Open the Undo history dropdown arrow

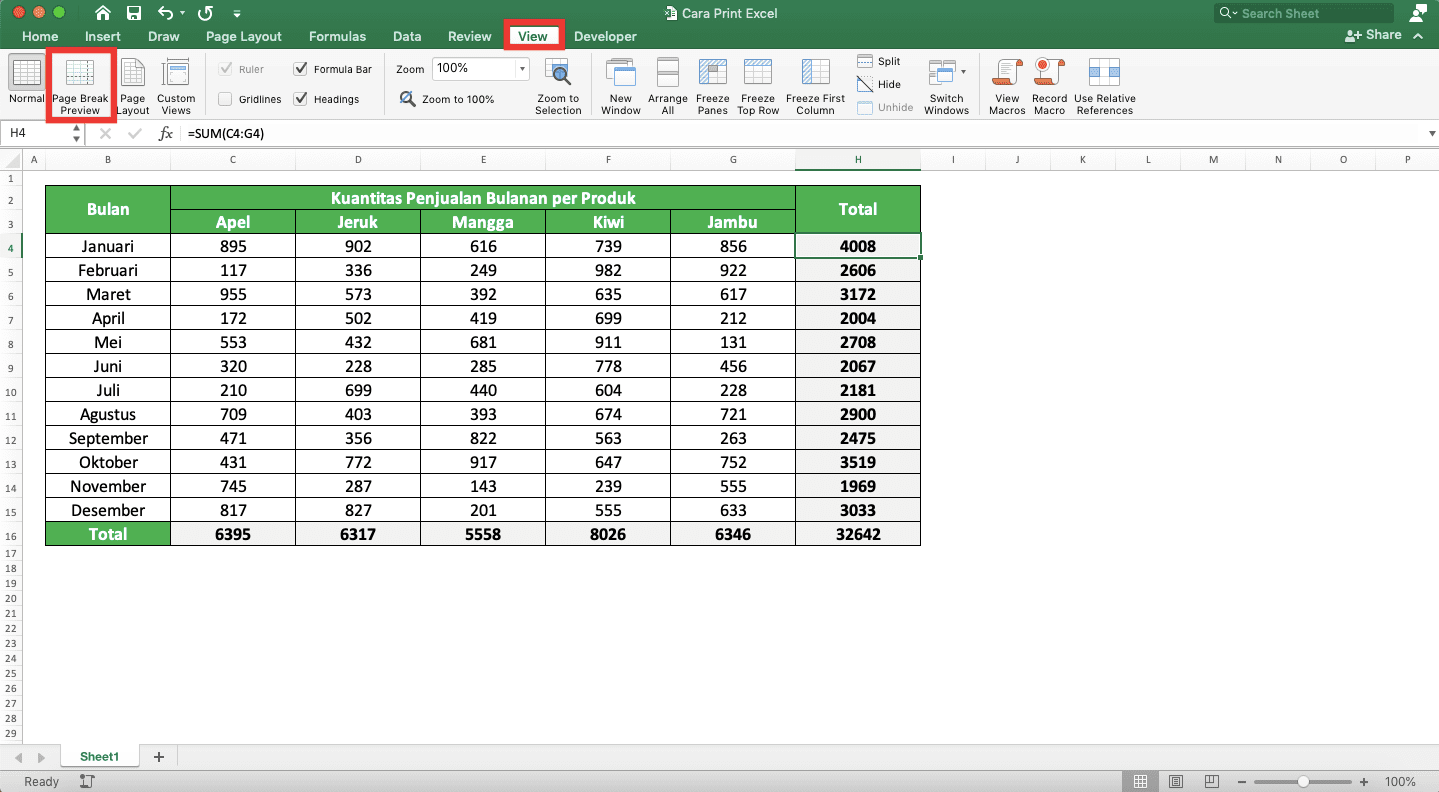[182, 14]
